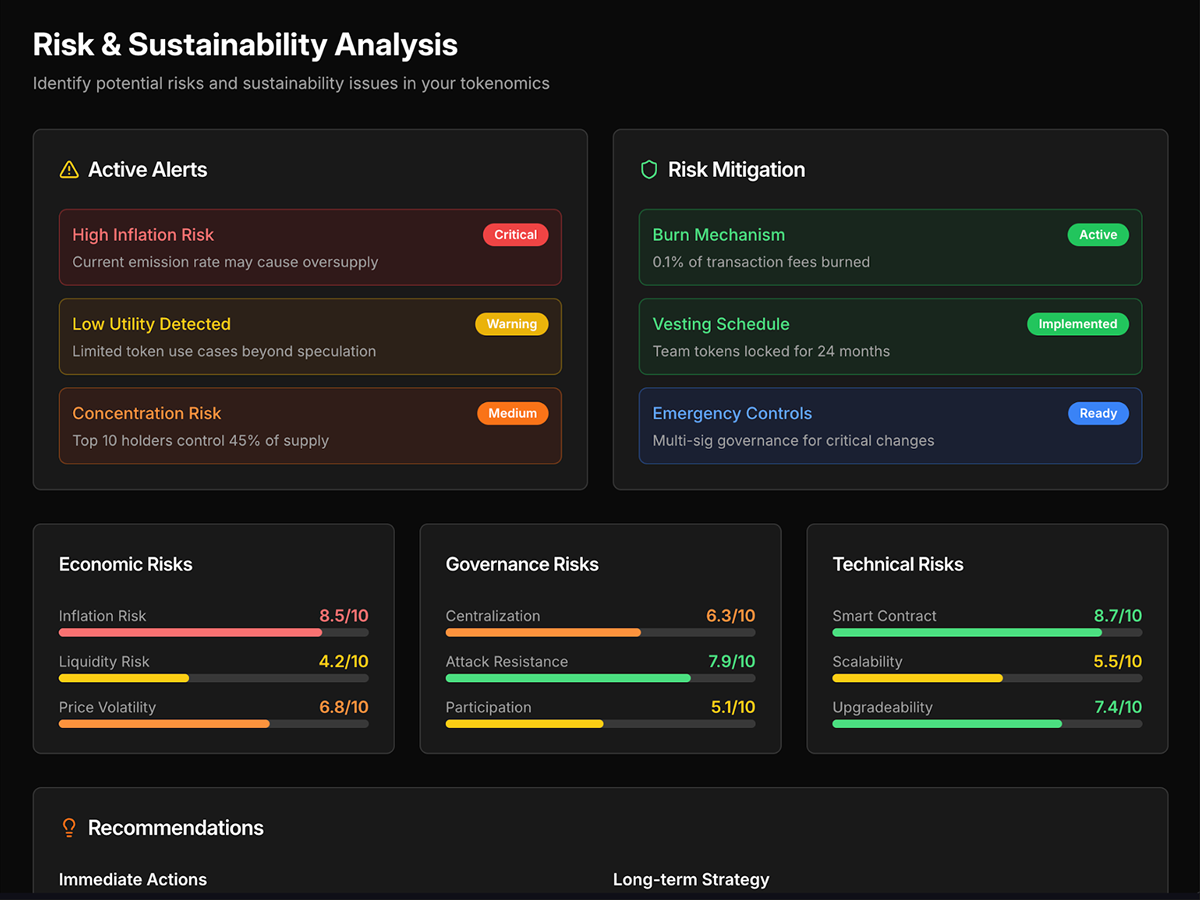Image resolution: width=1200 pixels, height=900 pixels.
Task: Click "0.1% of transaction fees burned" text
Action: point(761,262)
